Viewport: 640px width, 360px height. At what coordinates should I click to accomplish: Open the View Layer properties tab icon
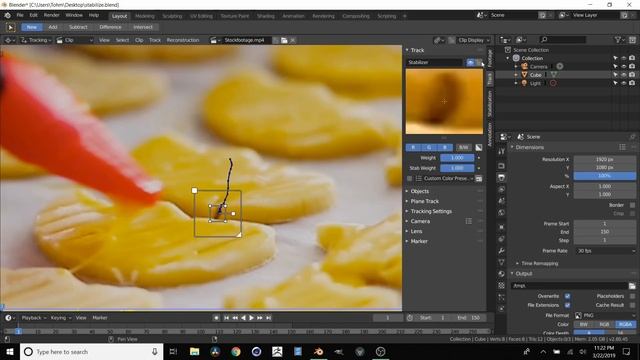[x=501, y=189]
